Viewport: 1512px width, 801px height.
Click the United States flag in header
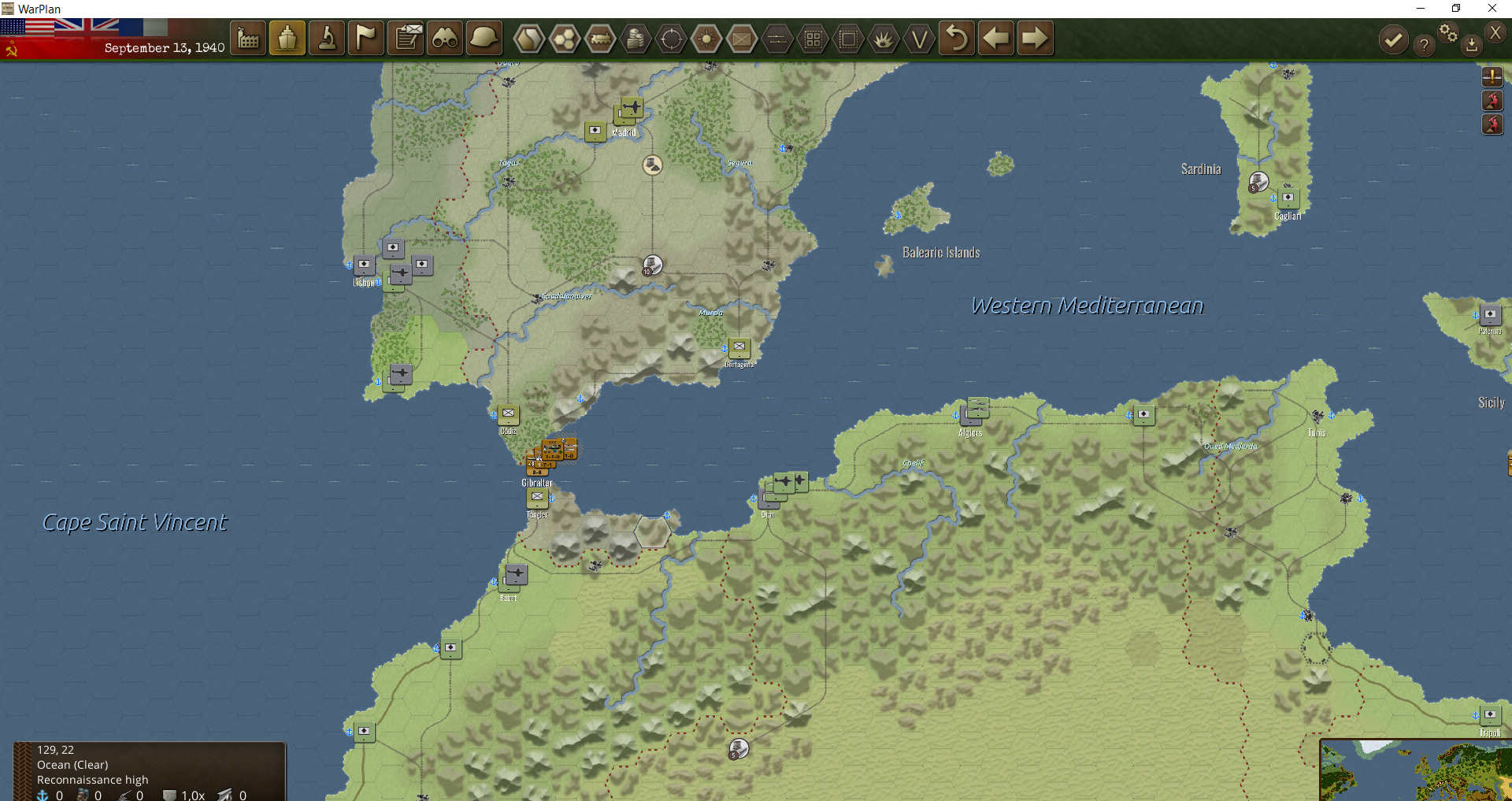click(x=27, y=26)
